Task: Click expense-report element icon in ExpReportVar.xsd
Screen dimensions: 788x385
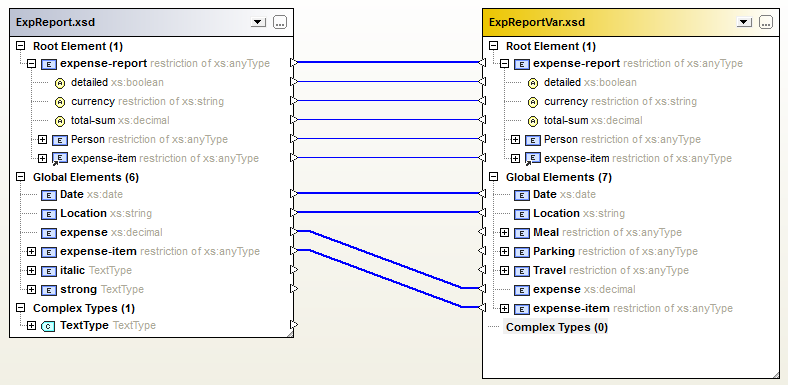Action: pos(522,64)
